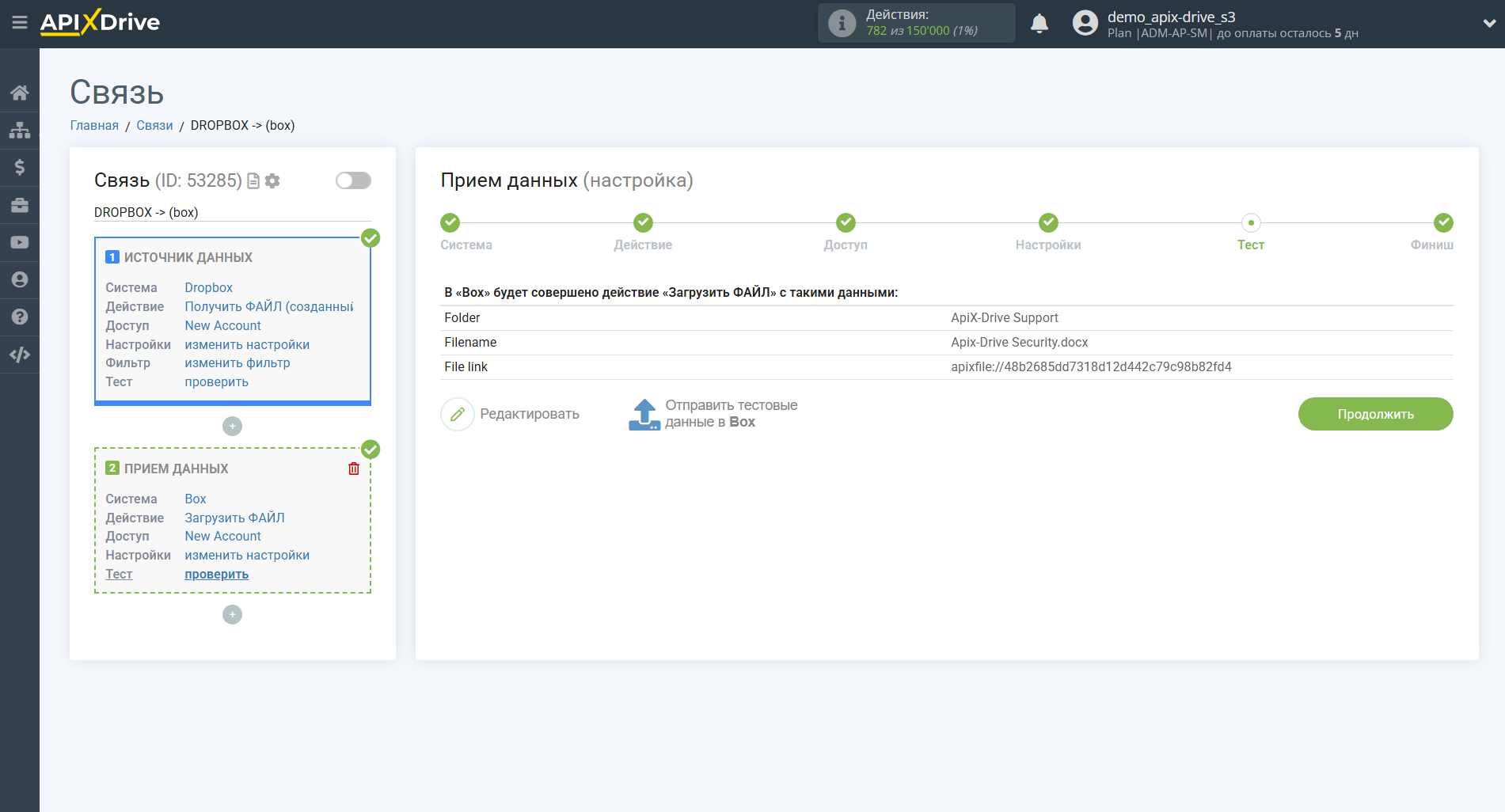
Task: Open connections sitemap icon in sidebar
Action: [x=20, y=130]
